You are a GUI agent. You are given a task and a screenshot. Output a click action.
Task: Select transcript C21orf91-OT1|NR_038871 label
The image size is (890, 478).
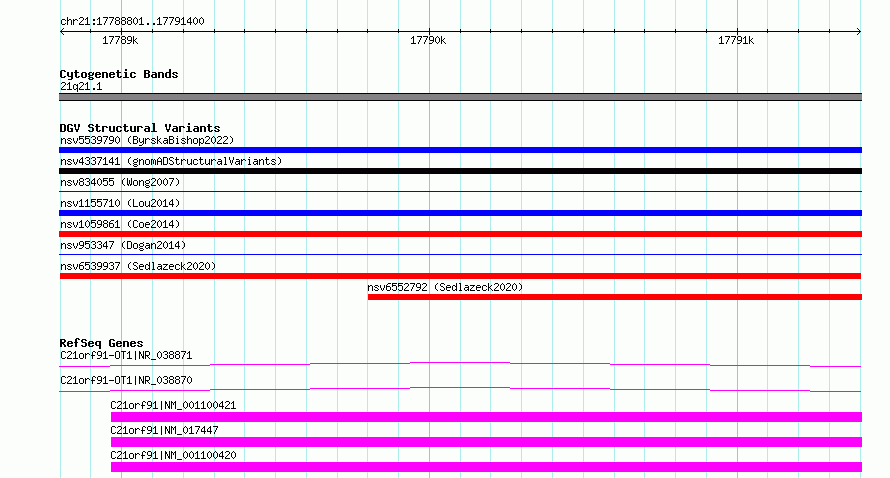pyautogui.click(x=126, y=355)
